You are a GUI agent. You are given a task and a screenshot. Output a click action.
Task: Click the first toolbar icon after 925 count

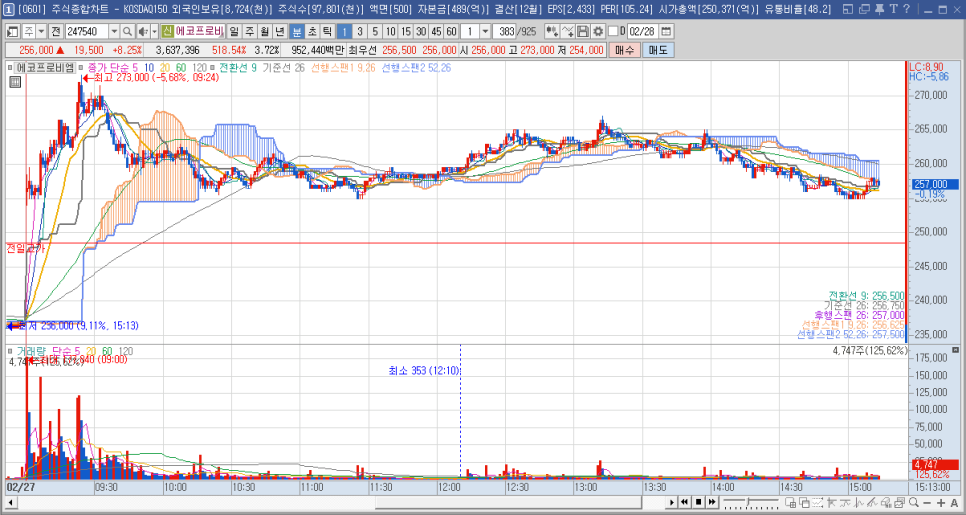pyautogui.click(x=553, y=31)
